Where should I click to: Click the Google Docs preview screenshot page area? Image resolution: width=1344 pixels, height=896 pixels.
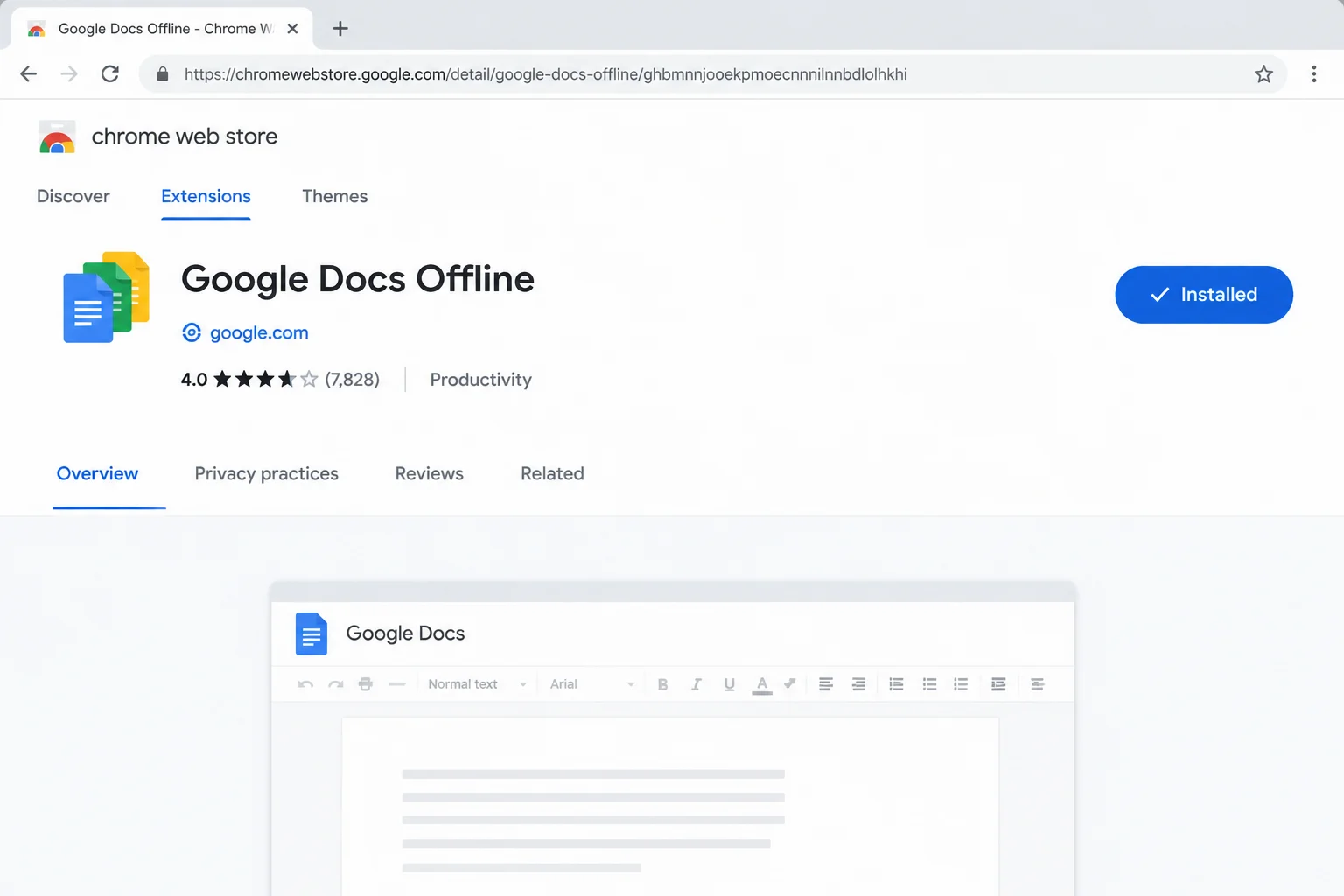(x=670, y=807)
